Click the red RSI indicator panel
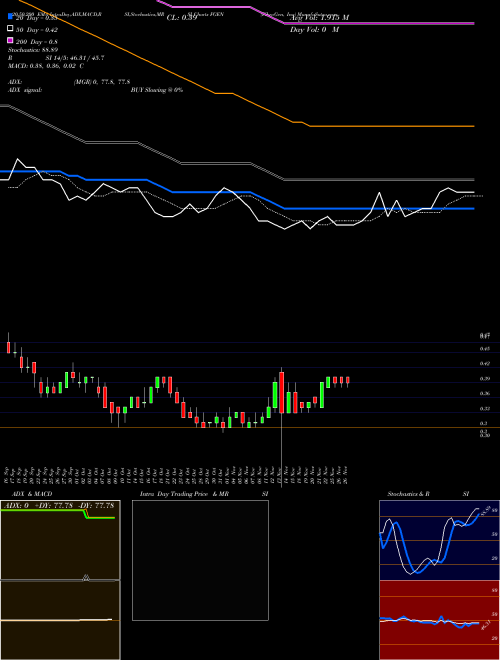The height and width of the screenshot is (660, 500). tap(439, 620)
